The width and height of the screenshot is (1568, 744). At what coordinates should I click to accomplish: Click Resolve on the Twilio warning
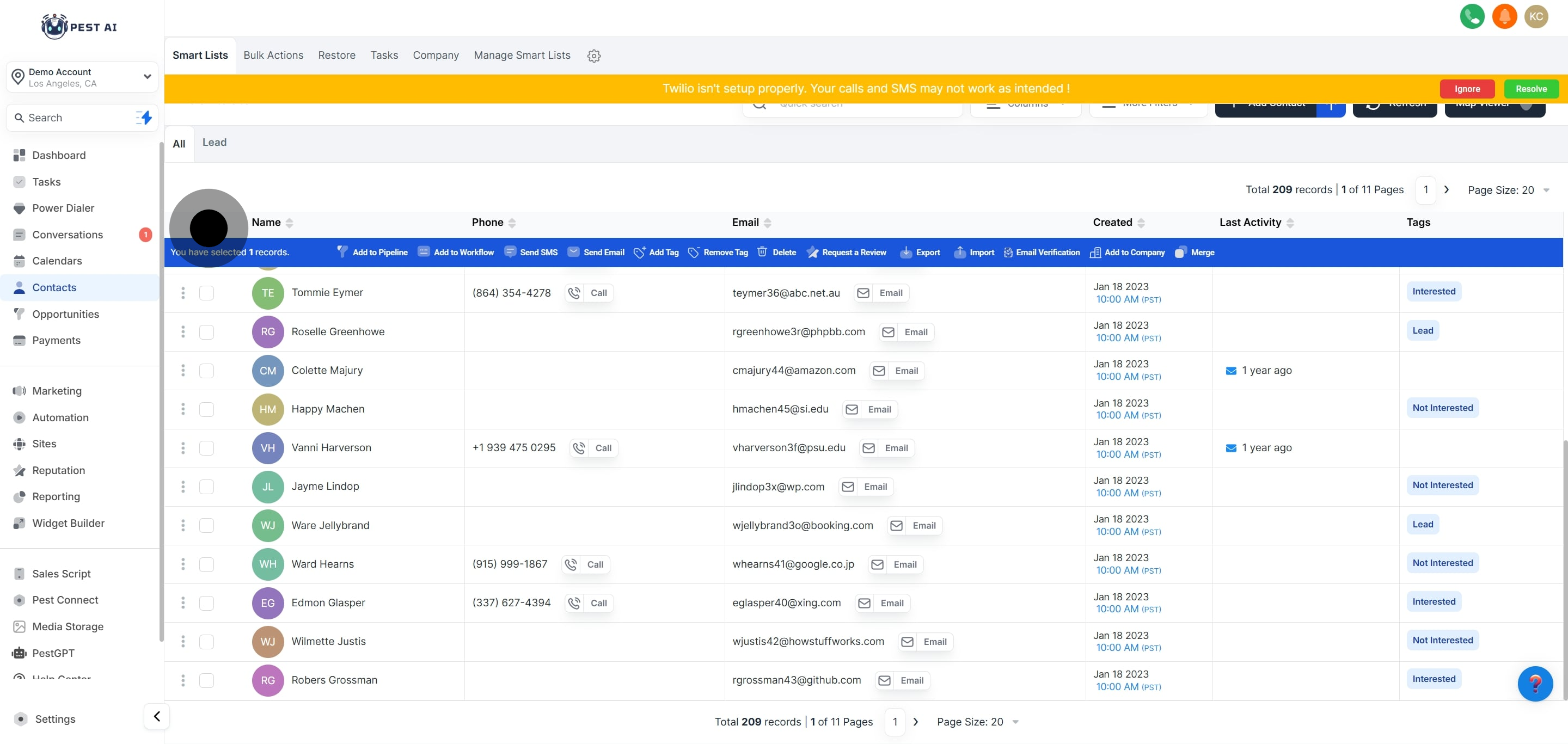[1530, 89]
